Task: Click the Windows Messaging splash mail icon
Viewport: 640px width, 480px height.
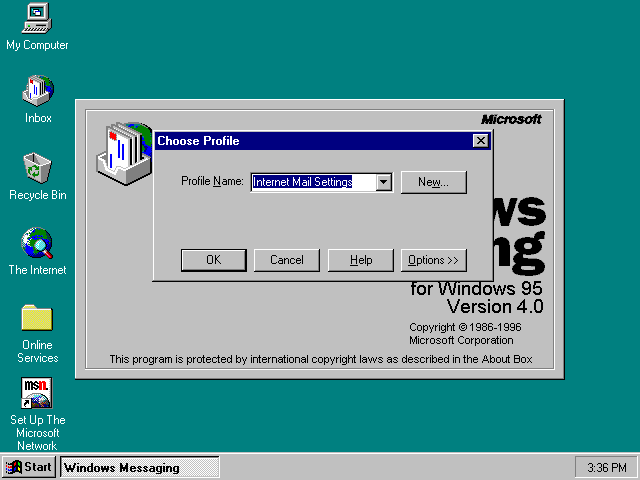Action: point(124,153)
